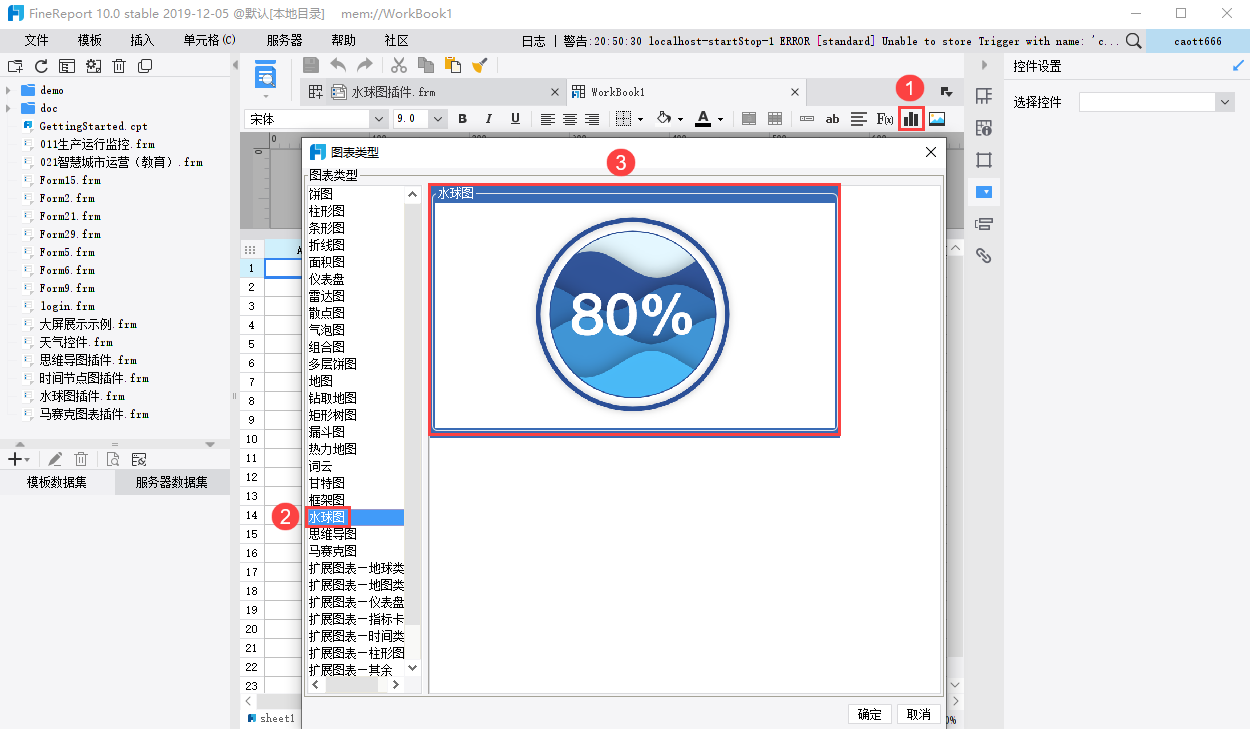Toggle underline text formatting
The height and width of the screenshot is (729, 1250).
coord(515,118)
